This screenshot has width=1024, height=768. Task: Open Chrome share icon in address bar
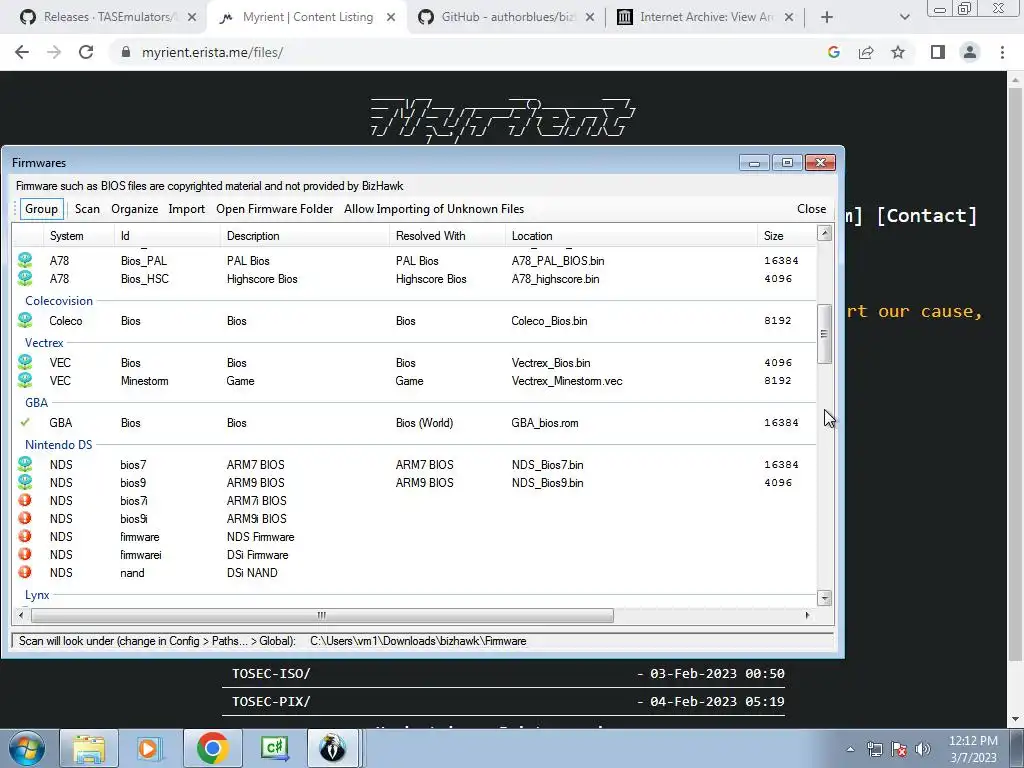(866, 52)
